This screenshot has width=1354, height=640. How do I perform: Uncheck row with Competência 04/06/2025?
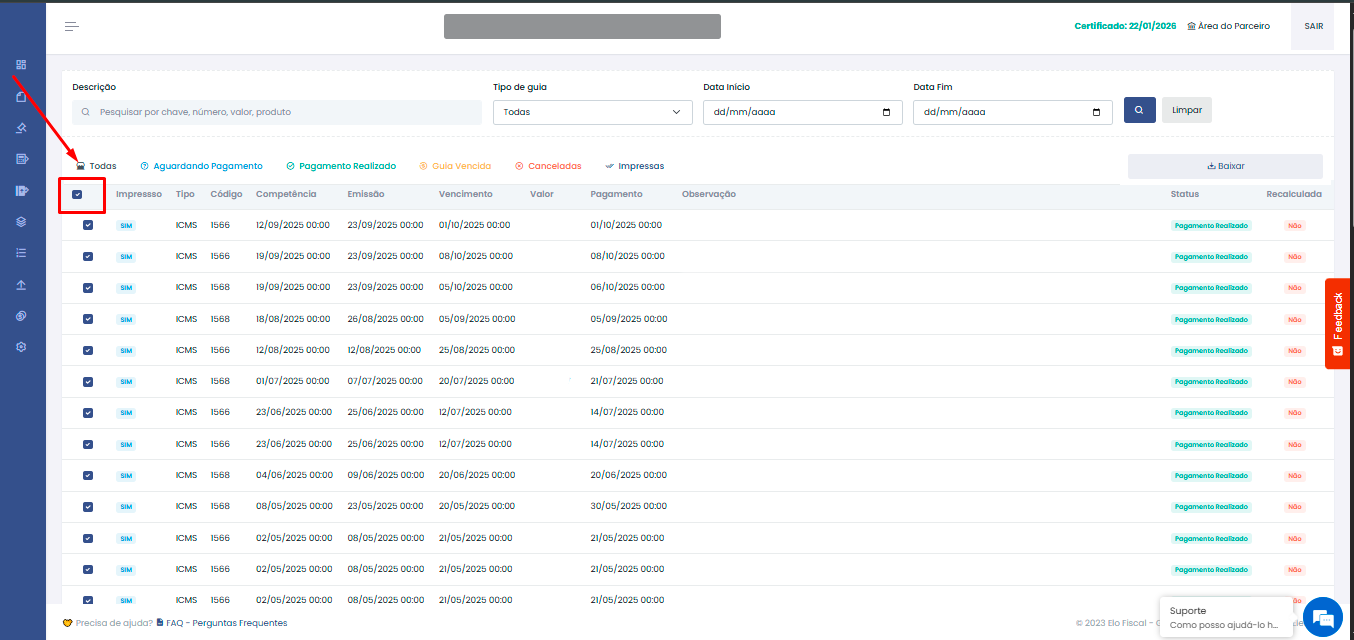click(x=88, y=475)
